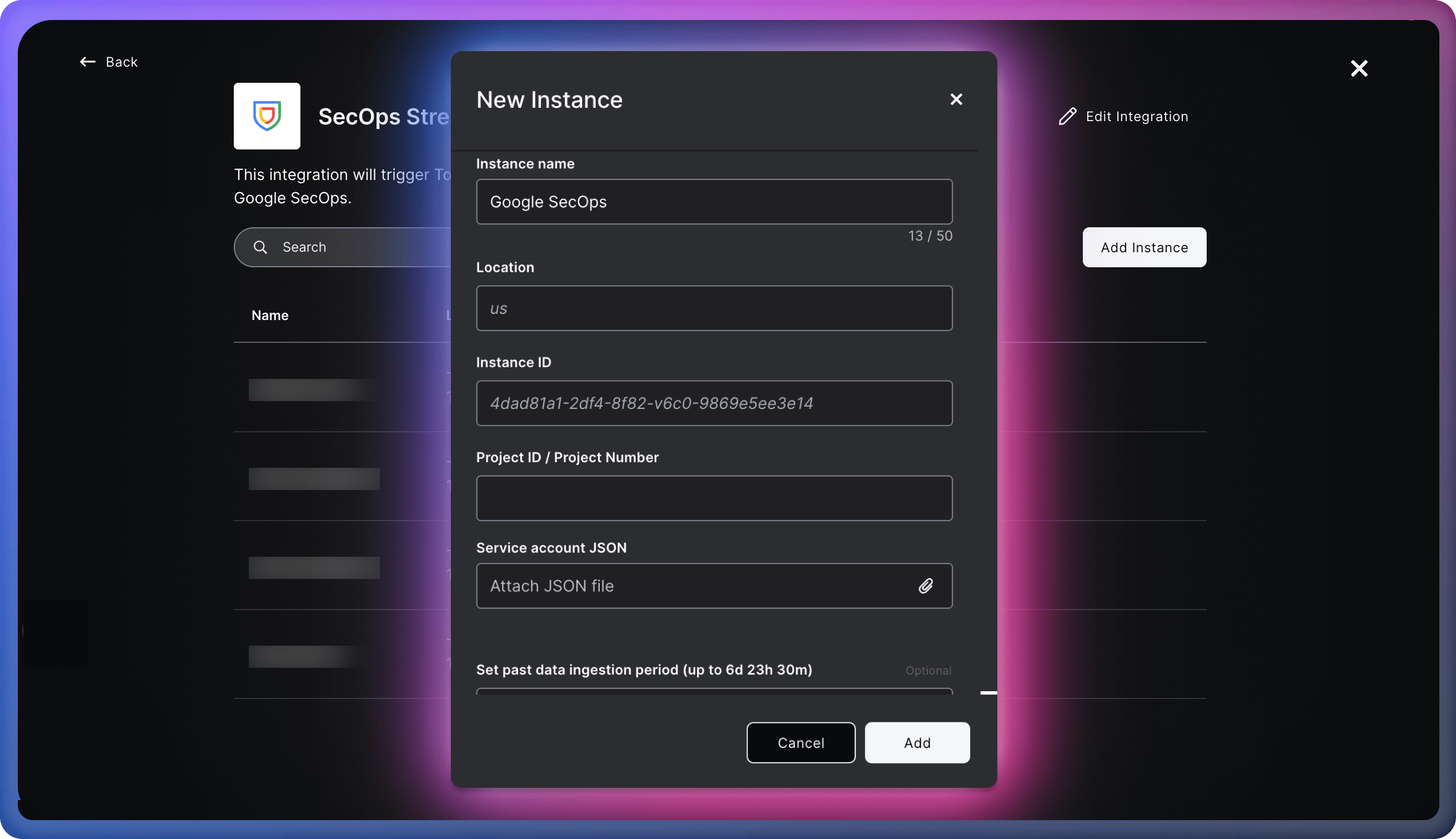Click the pencil Edit Integration icon
1456x839 pixels.
click(x=1067, y=116)
